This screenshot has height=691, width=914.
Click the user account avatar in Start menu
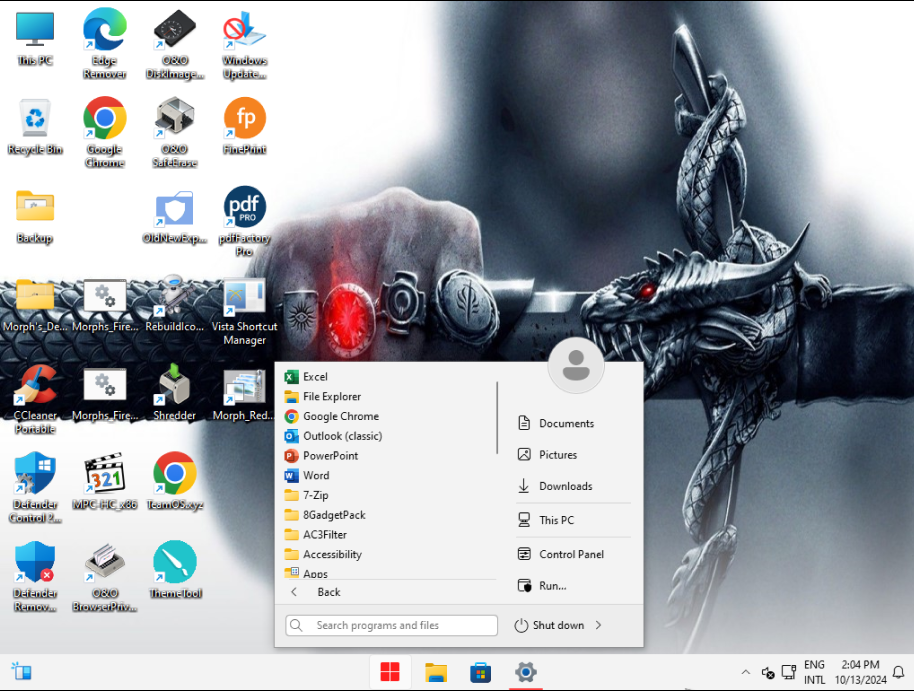tap(576, 365)
